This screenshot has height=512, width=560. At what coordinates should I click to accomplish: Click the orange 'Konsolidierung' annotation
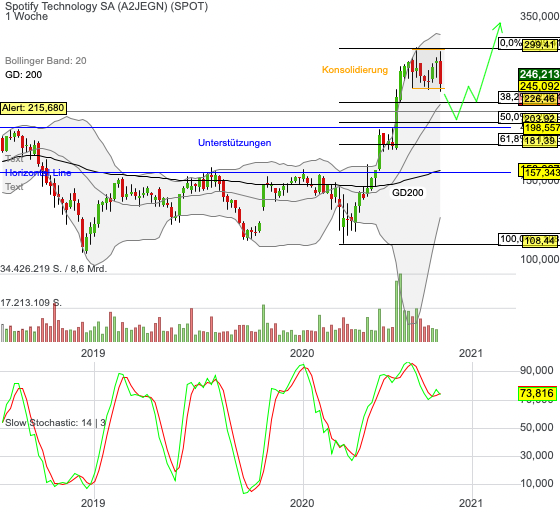pyautogui.click(x=355, y=70)
